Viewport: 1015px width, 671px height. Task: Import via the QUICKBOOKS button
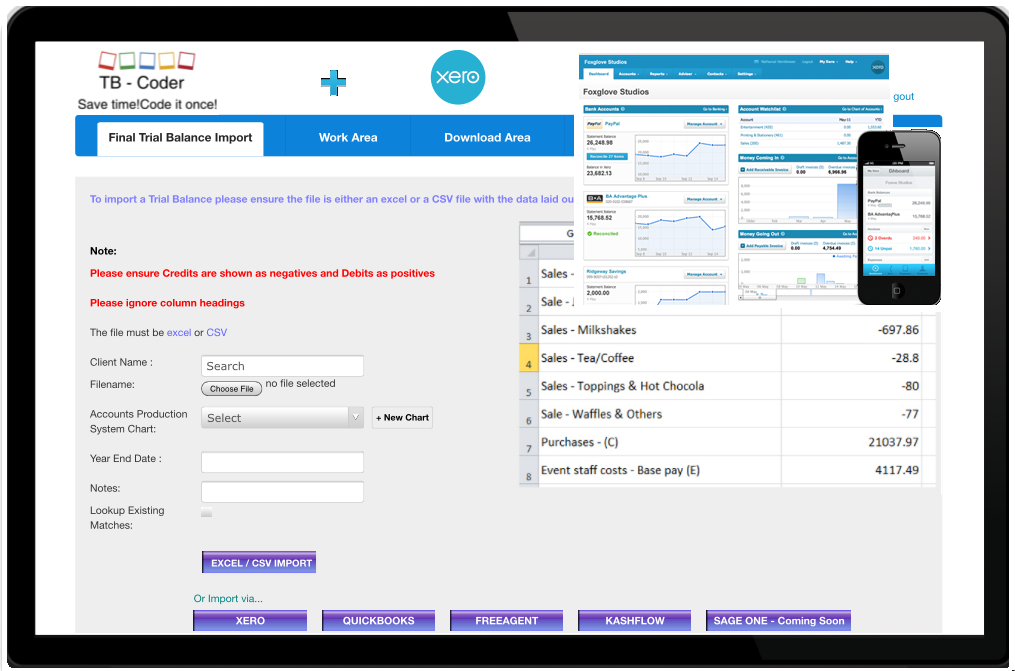[378, 620]
